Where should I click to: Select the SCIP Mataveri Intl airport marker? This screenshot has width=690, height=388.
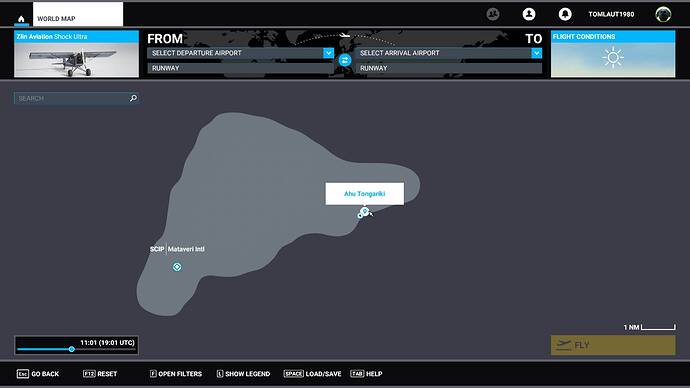pyautogui.click(x=177, y=267)
